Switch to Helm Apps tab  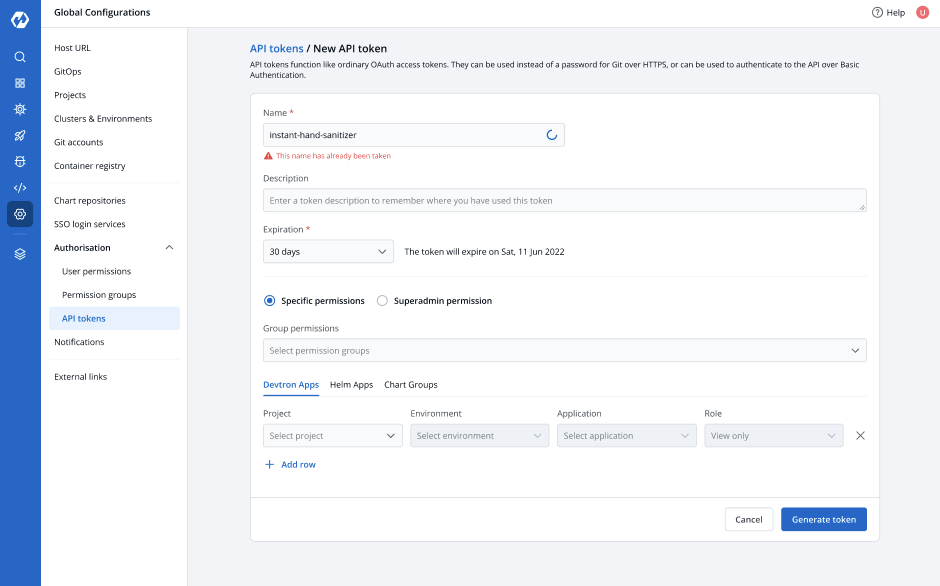(x=351, y=385)
